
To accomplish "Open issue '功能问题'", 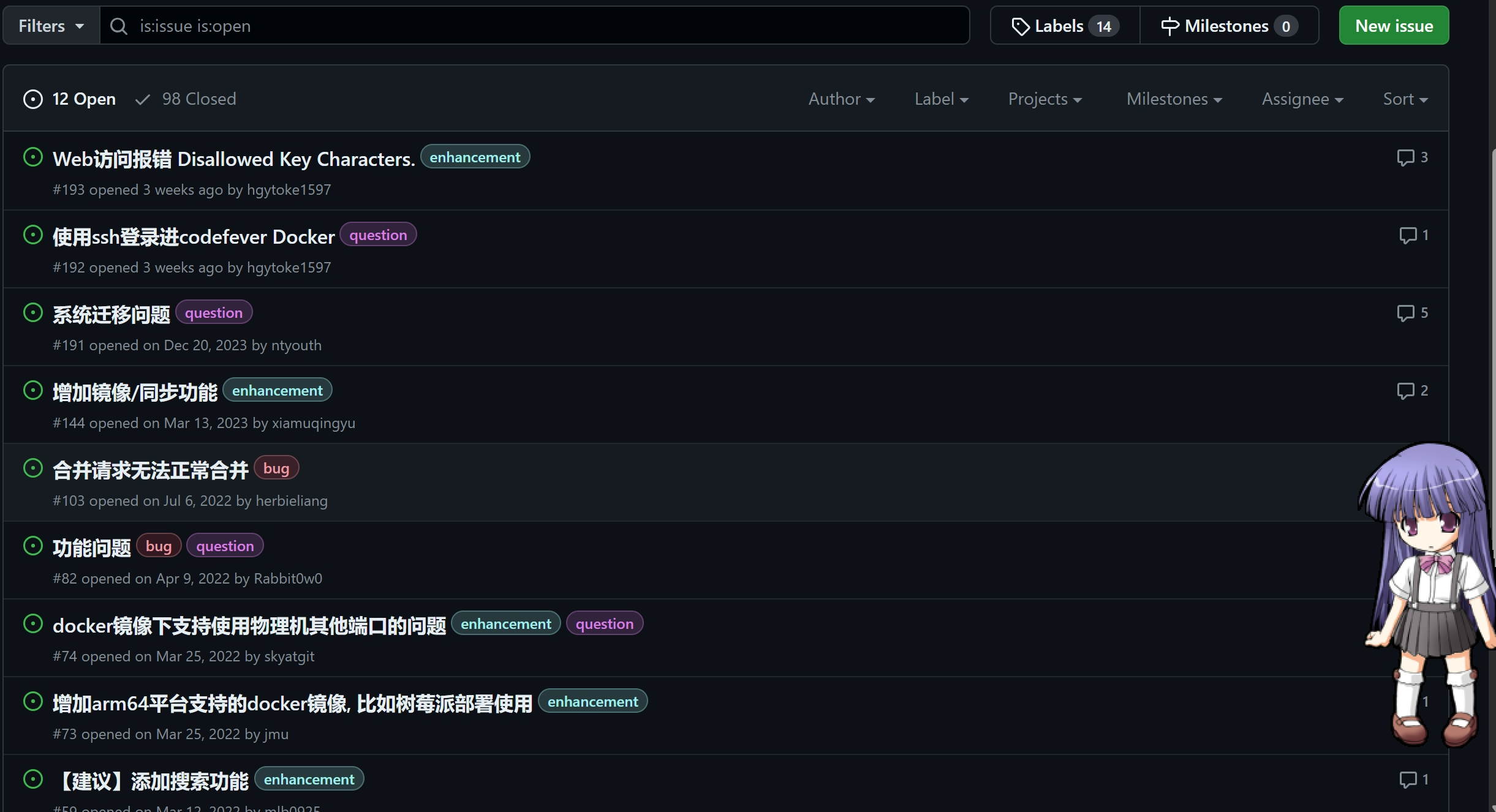I will (x=92, y=547).
